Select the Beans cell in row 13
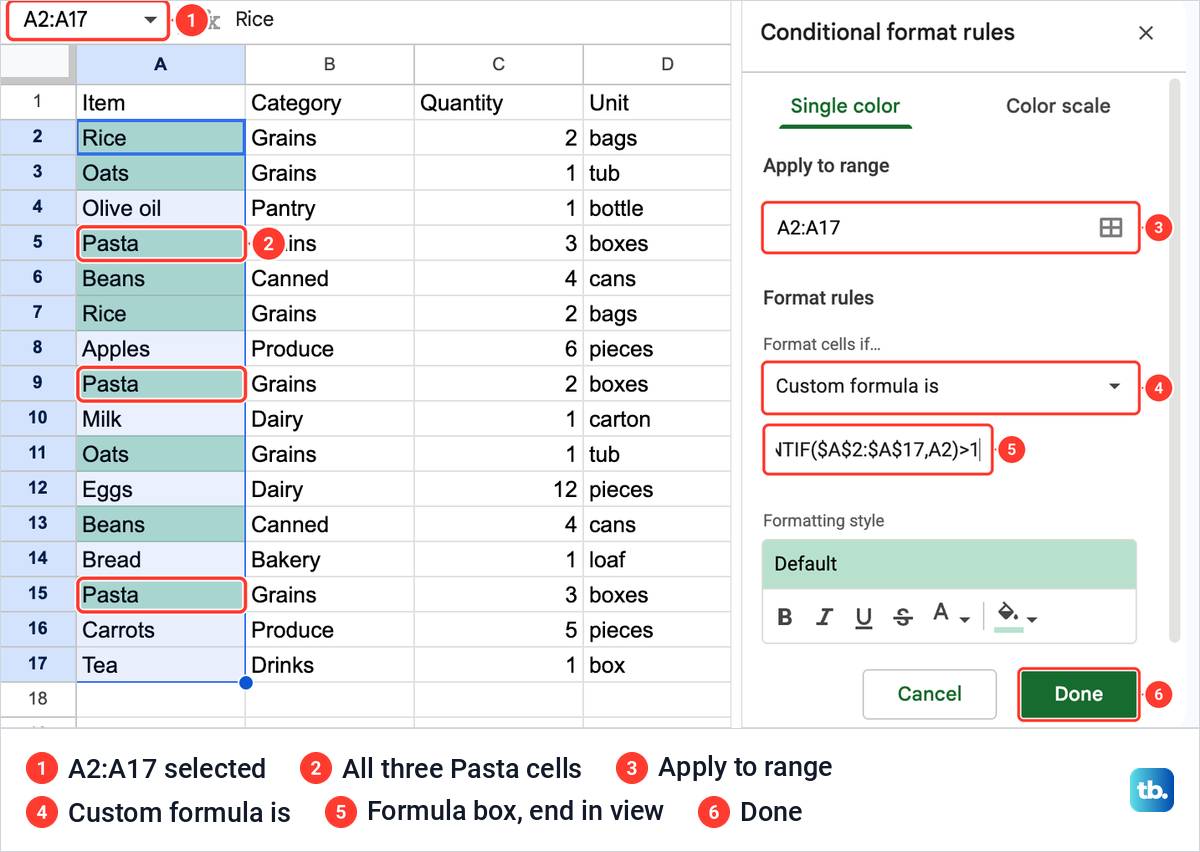The image size is (1200, 852). click(160, 524)
